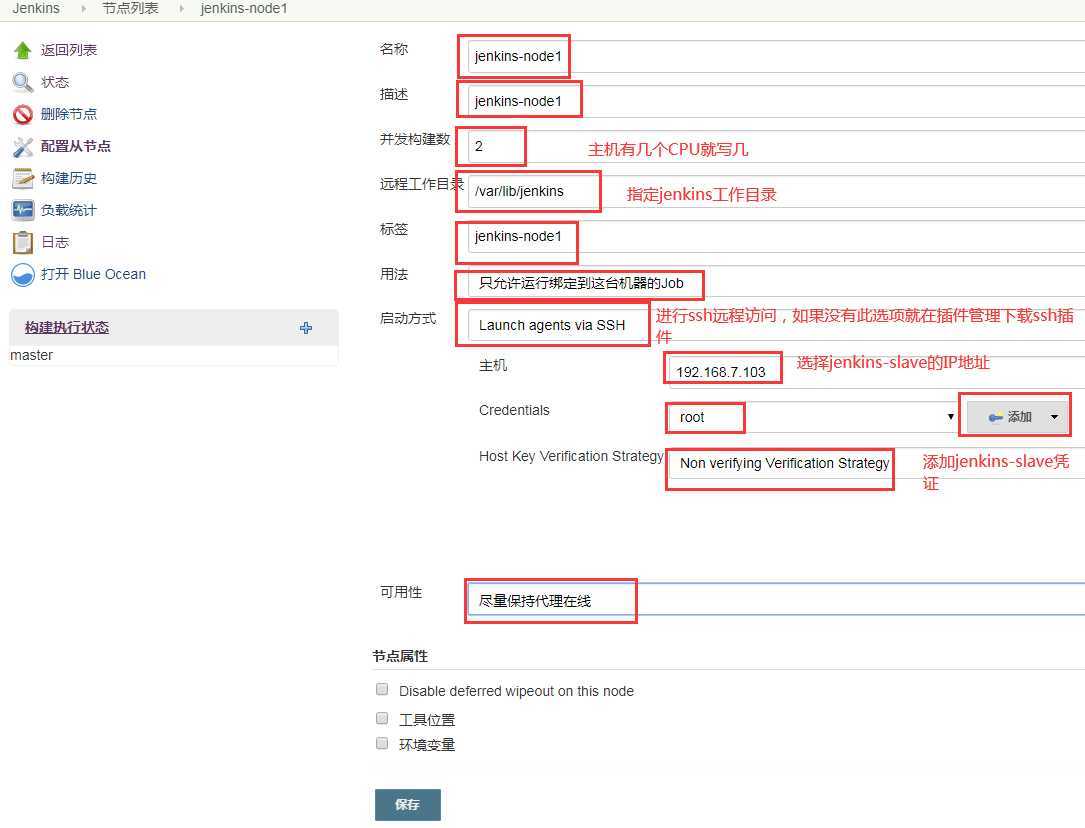Screen dimensions: 1085x828
Task: Go to 节点列表 breadcrumb
Action: click(130, 8)
